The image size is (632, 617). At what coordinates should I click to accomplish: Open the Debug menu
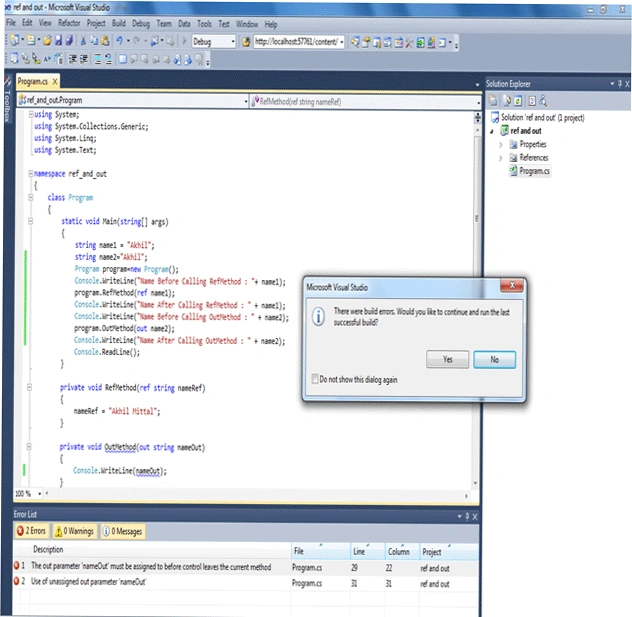click(x=141, y=23)
